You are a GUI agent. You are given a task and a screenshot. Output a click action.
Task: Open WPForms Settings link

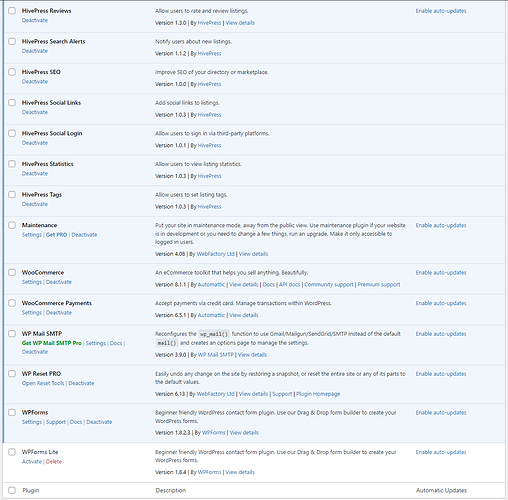(32, 422)
